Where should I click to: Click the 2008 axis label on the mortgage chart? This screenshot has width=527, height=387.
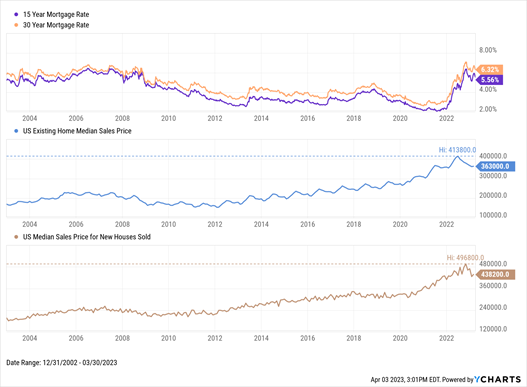pyautogui.click(x=122, y=118)
